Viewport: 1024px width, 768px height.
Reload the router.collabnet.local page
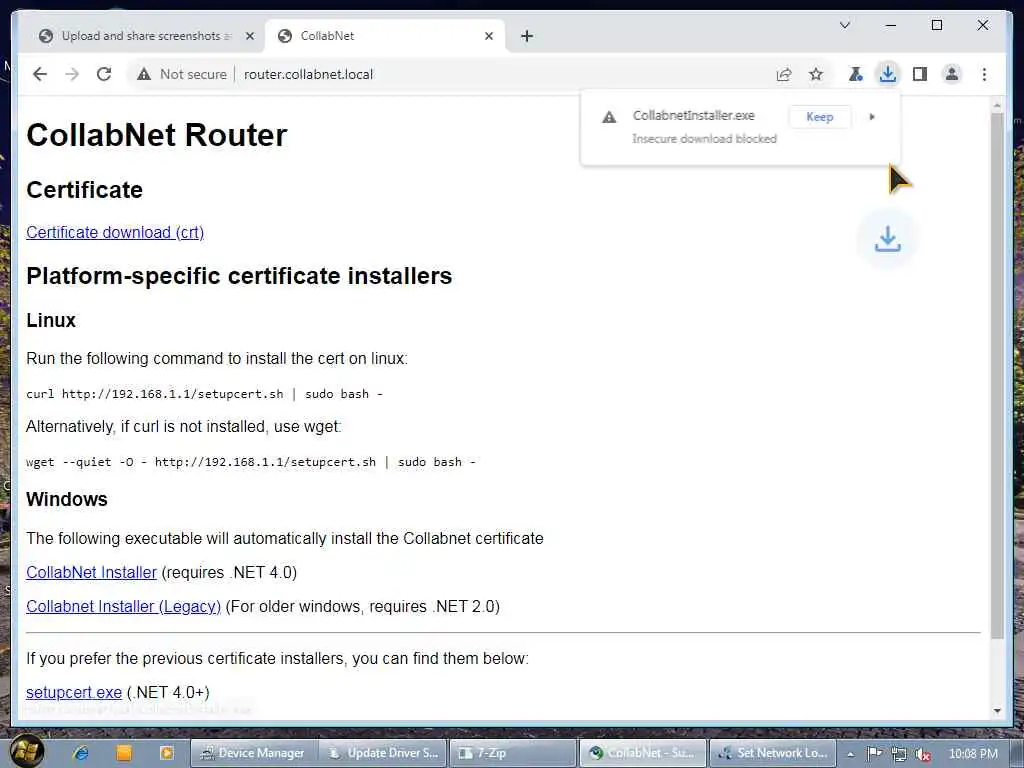[104, 74]
